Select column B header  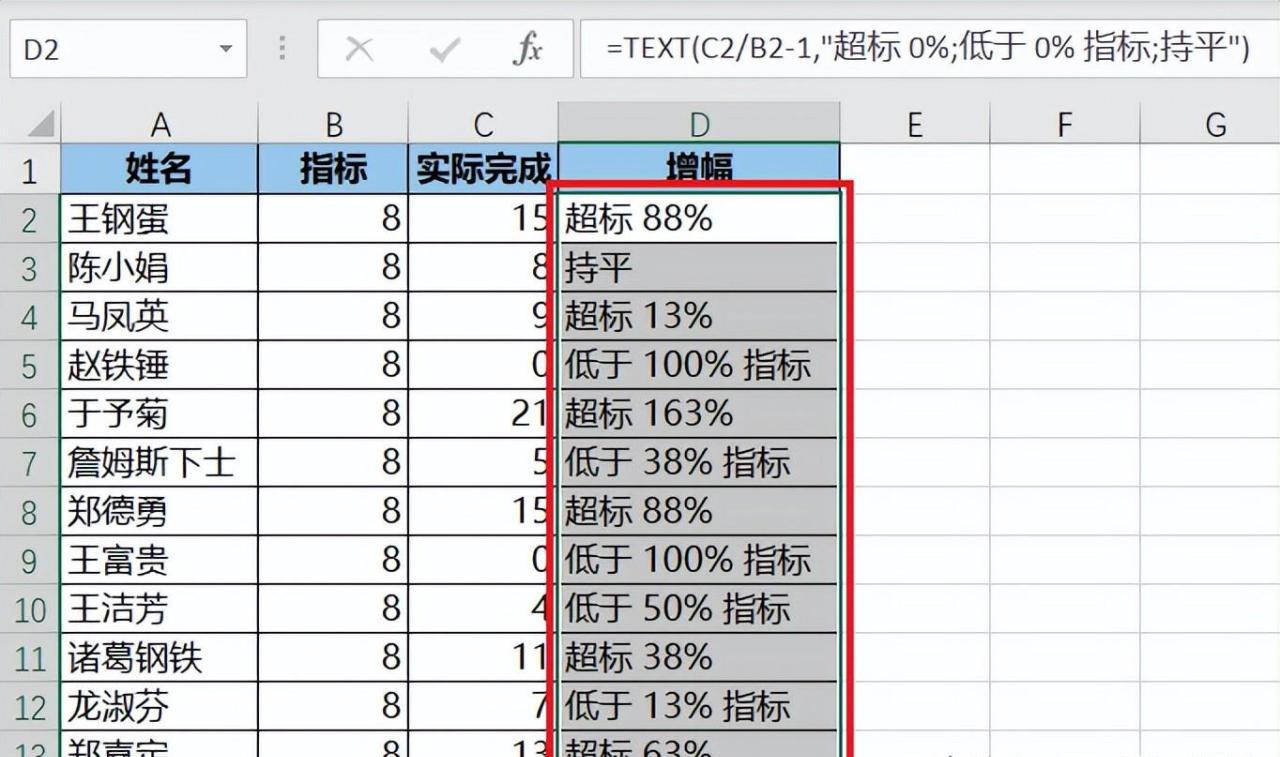334,124
